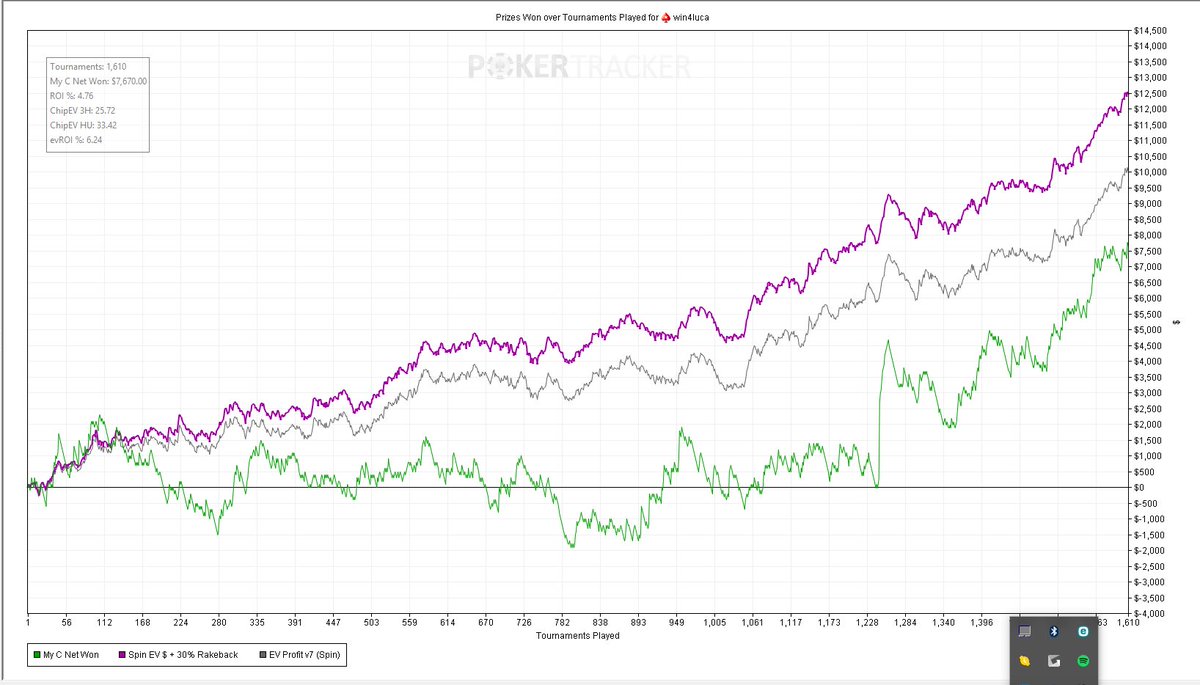1200x685 pixels.
Task: Select the 'EV Profit v7 (Spin)' legend label
Action: pyautogui.click(x=305, y=656)
